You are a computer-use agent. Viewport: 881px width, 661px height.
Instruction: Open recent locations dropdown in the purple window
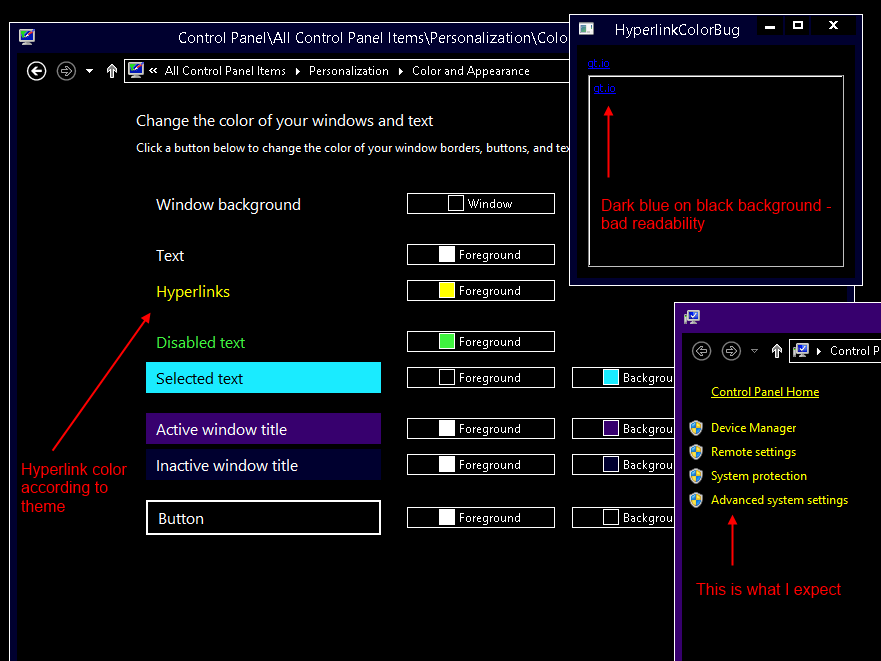click(x=755, y=351)
